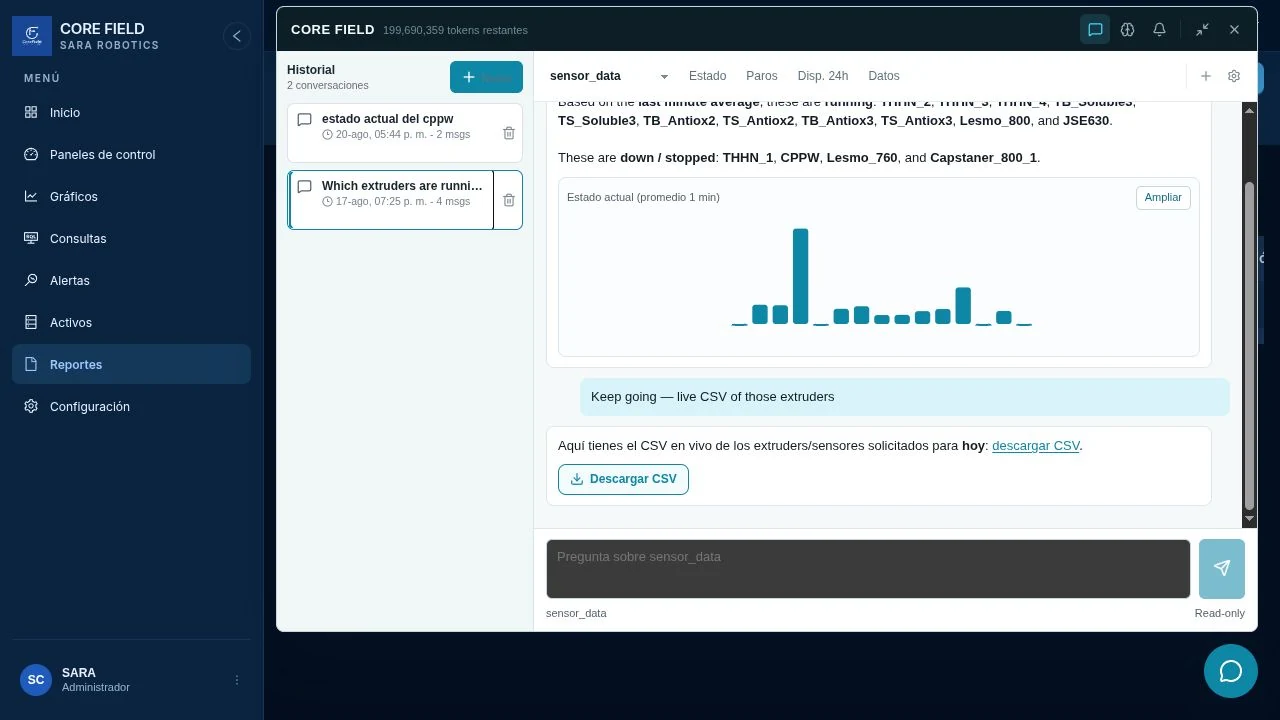
Task: Delete the 'Which extruders are runni...' conversation
Action: click(508, 200)
